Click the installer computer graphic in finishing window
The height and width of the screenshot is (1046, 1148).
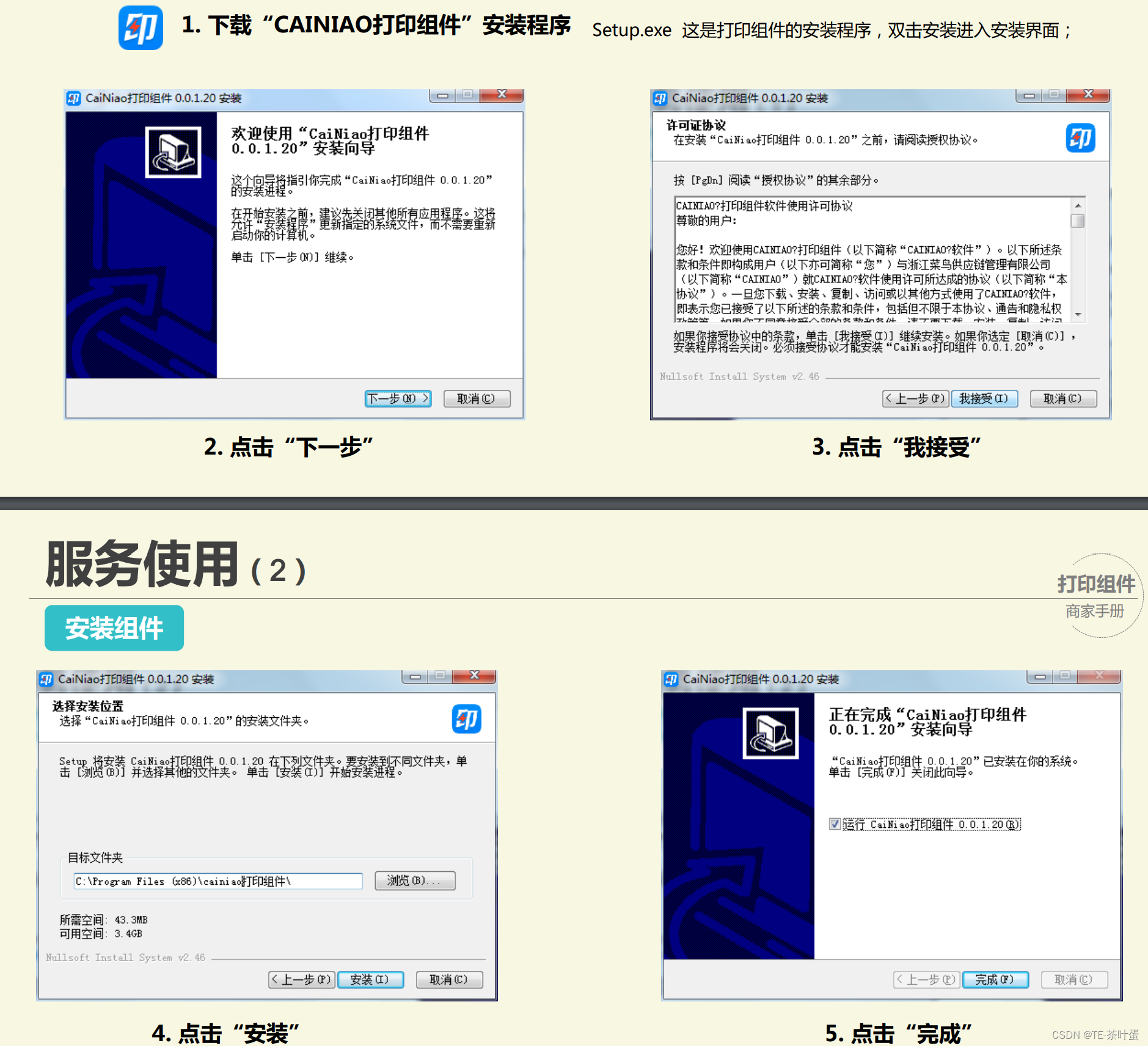770,733
